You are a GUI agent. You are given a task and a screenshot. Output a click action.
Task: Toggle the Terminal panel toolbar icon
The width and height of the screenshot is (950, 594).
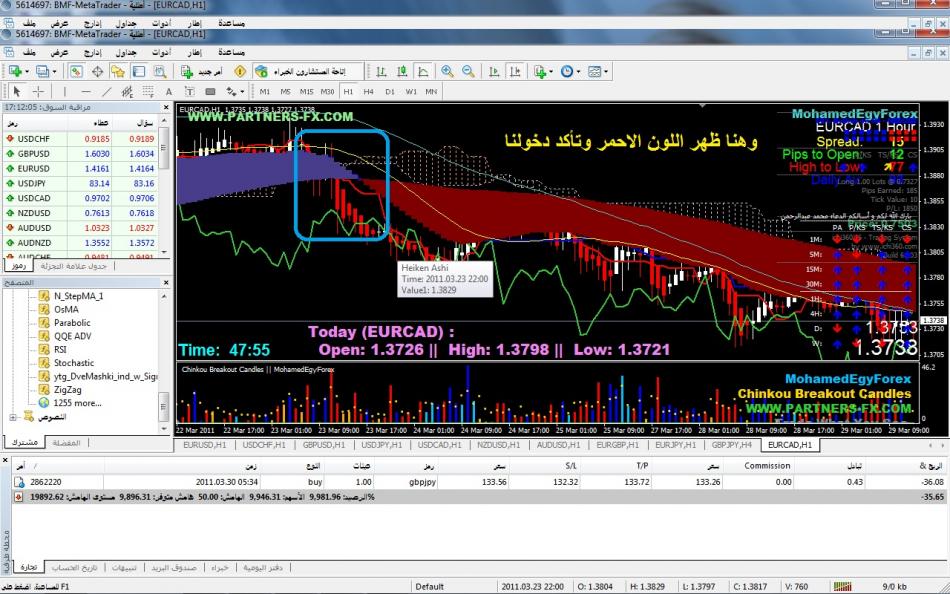tap(139, 72)
